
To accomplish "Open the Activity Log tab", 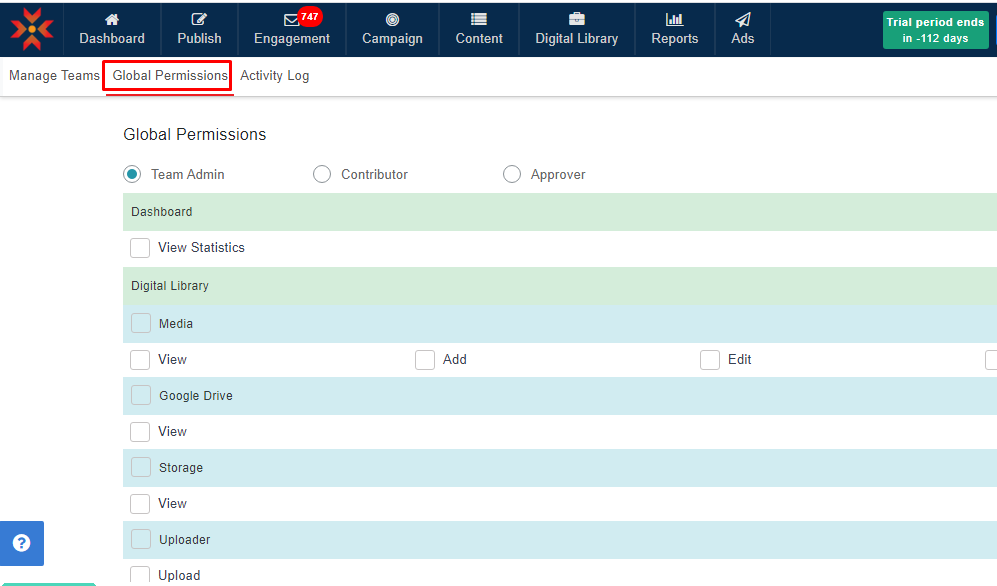I will tap(274, 76).
